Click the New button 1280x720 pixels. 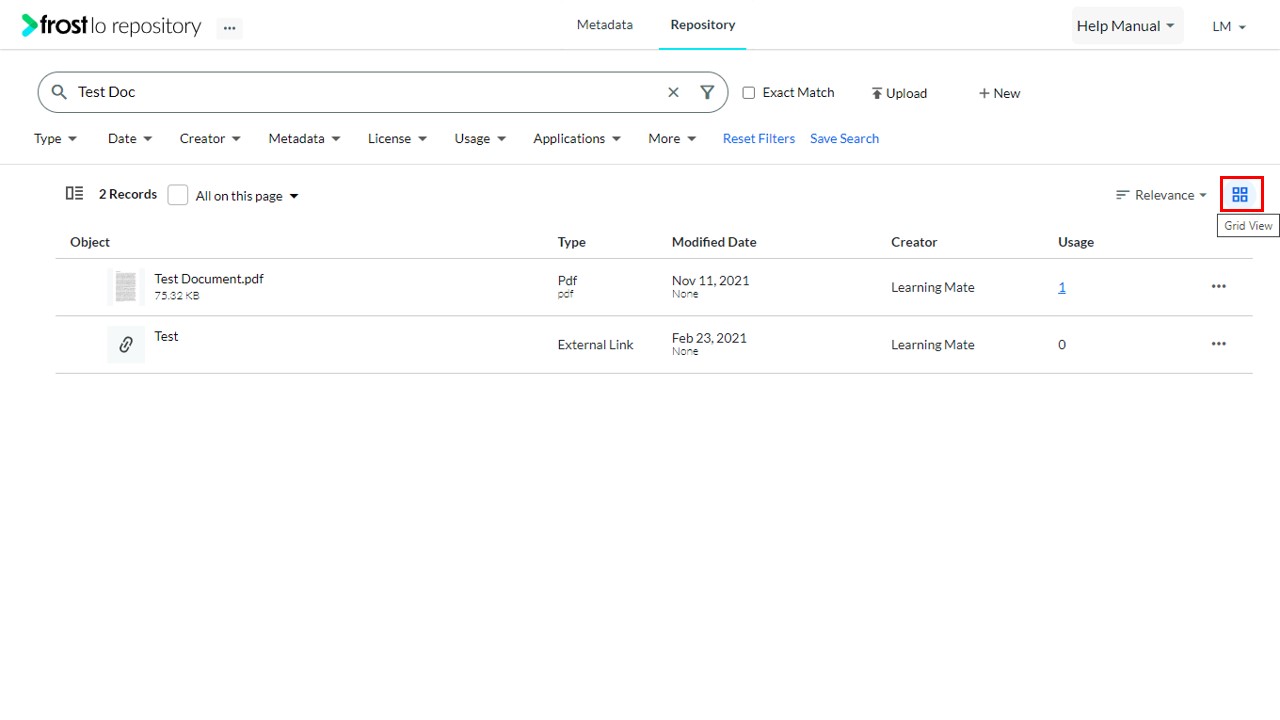coord(999,93)
